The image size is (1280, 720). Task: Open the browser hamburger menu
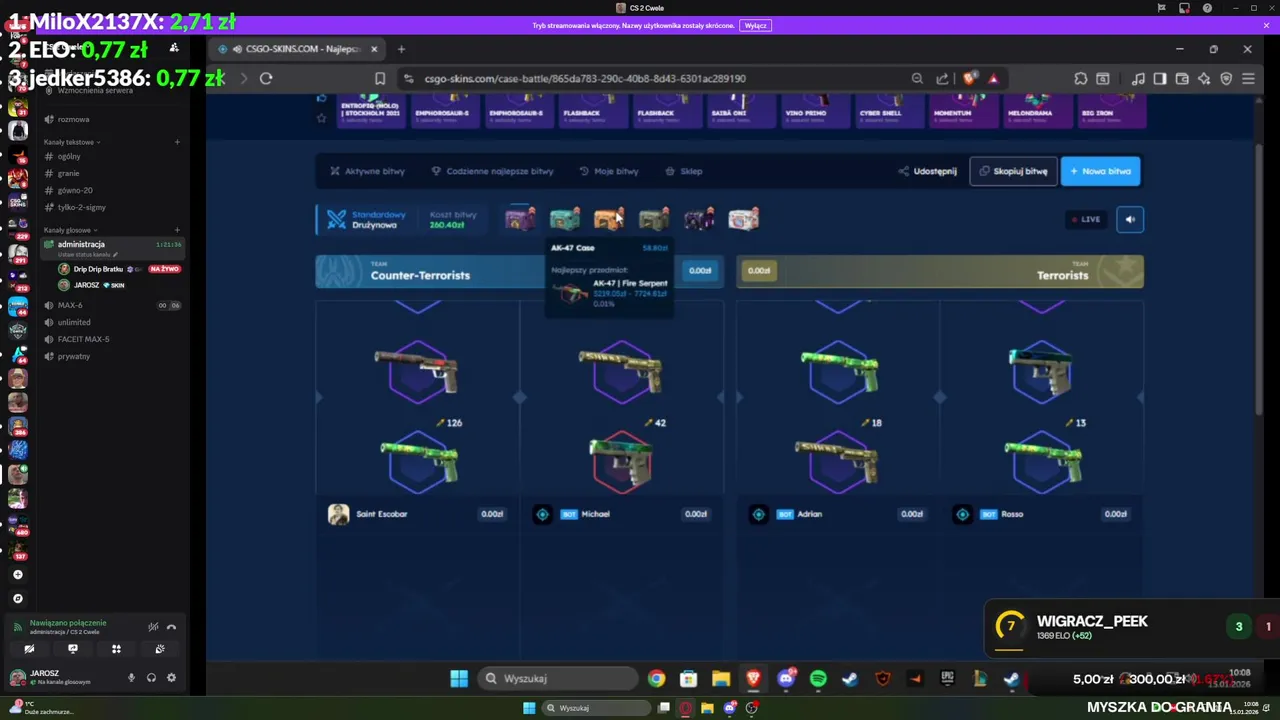point(1248,78)
